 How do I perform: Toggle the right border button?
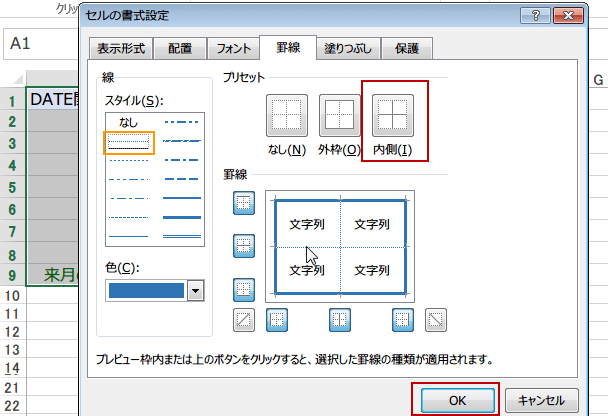click(403, 320)
